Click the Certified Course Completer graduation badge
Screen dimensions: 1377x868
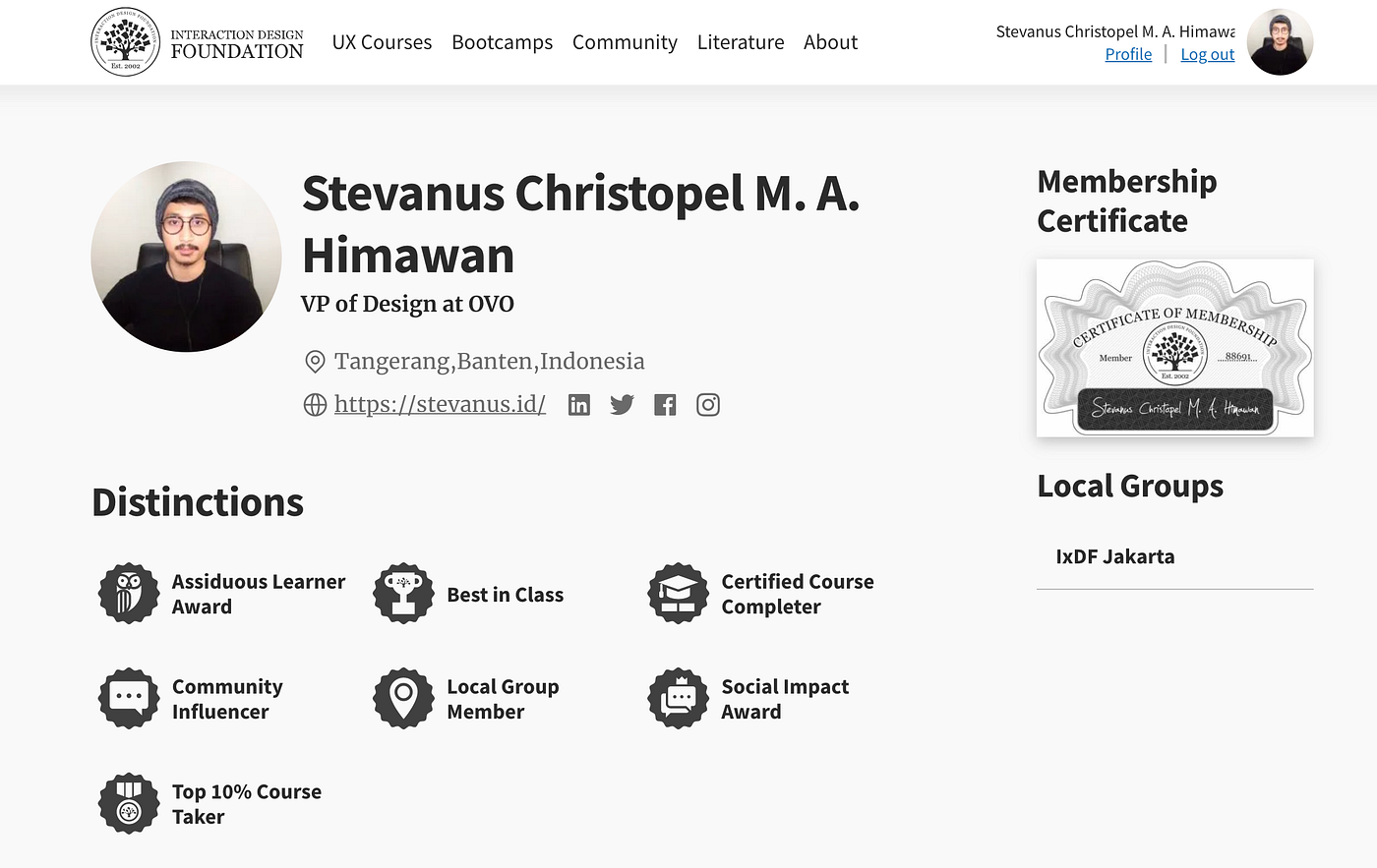click(x=678, y=594)
